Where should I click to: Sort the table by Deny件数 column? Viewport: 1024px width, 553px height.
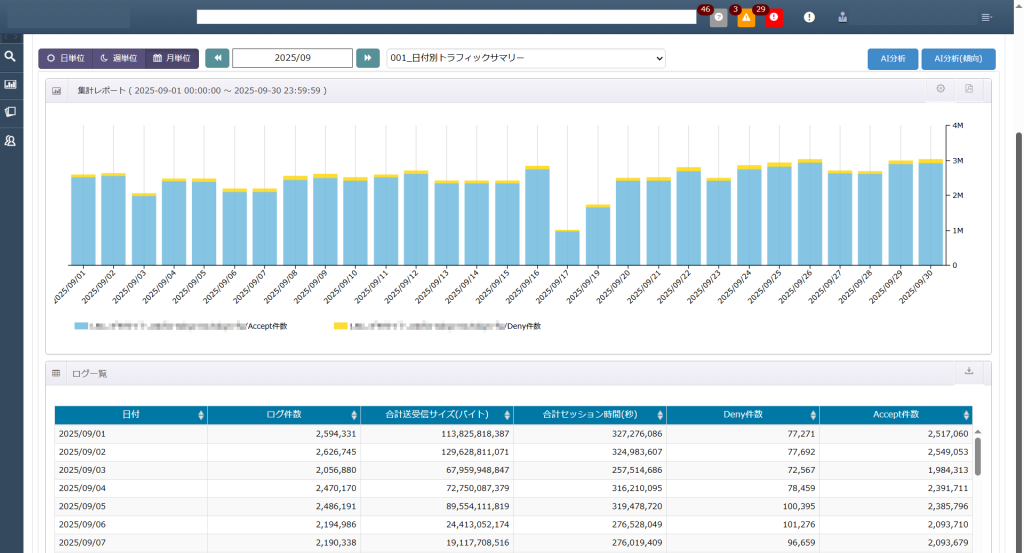(742, 414)
